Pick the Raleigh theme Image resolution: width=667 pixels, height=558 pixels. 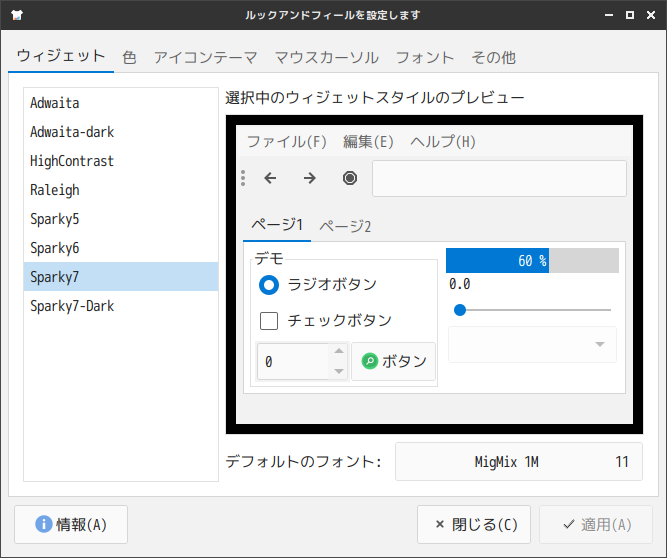[121, 190]
